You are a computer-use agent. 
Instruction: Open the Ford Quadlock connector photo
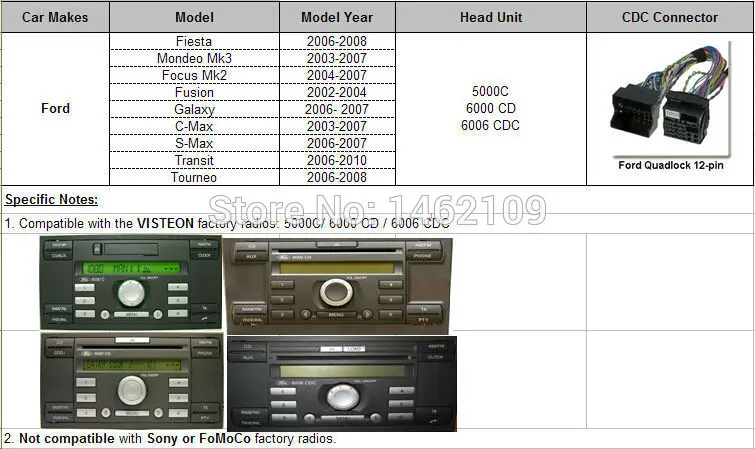click(670, 100)
